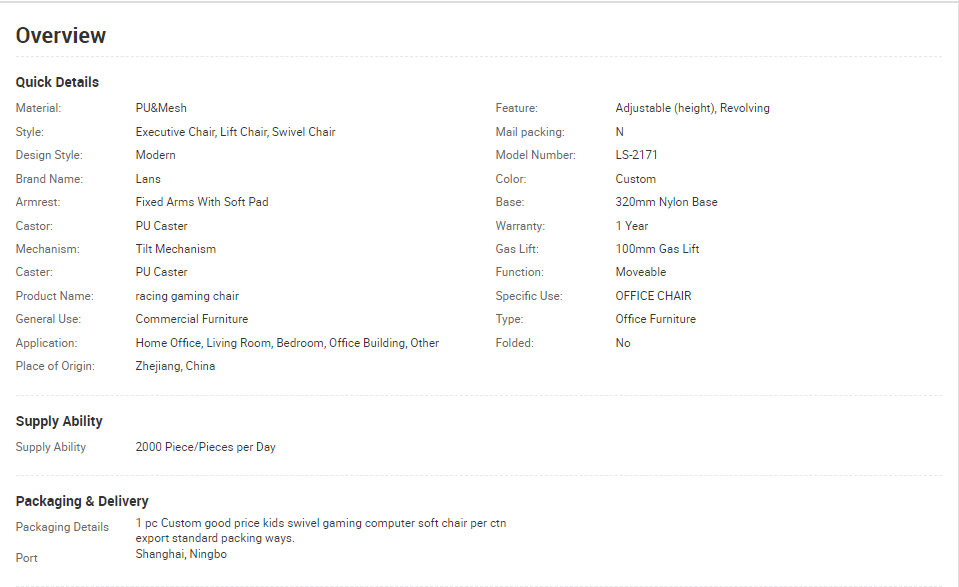Click the Commercial Furniture general use value
The height and width of the screenshot is (587, 959).
click(191, 319)
